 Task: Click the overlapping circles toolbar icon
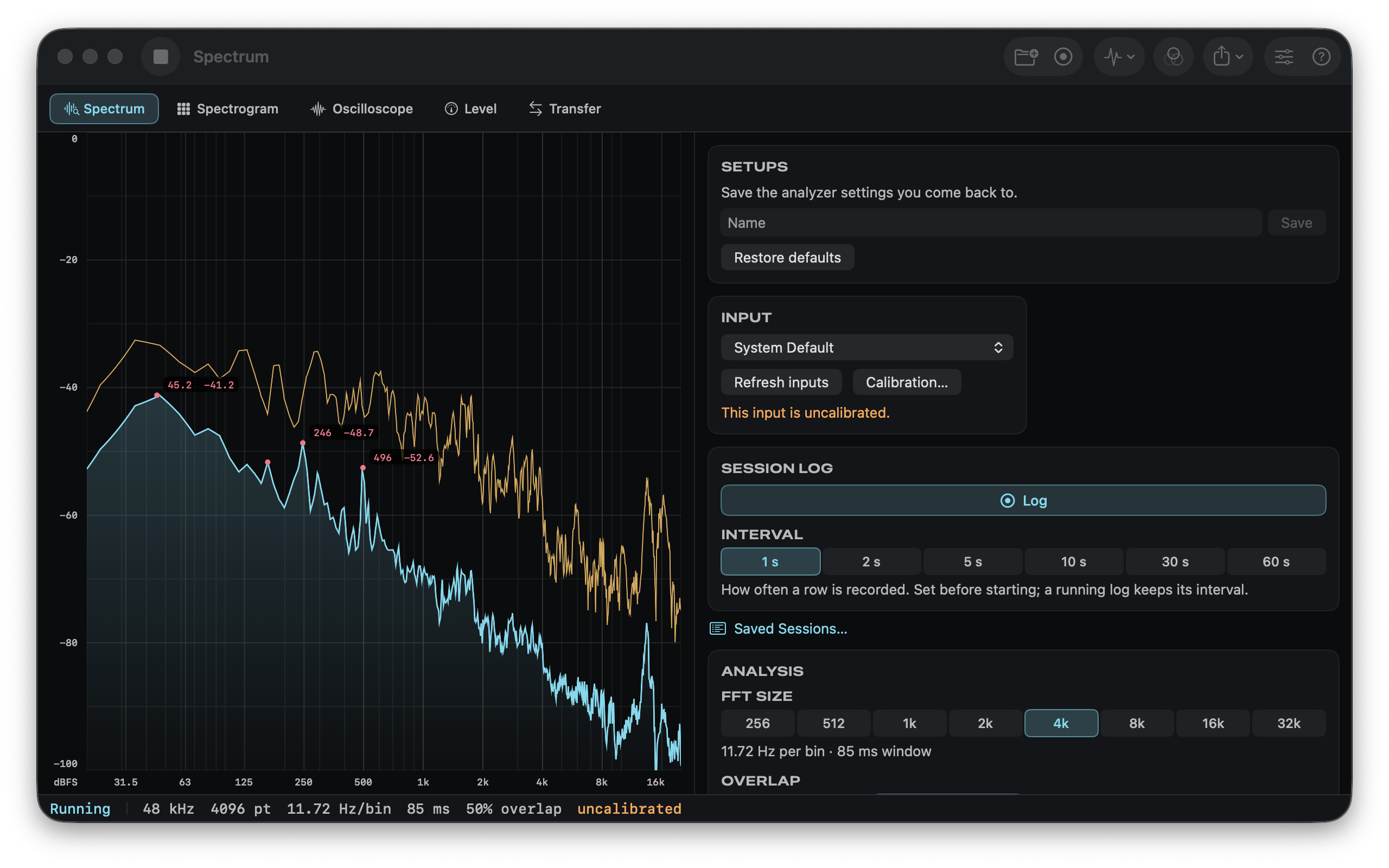point(1174,57)
